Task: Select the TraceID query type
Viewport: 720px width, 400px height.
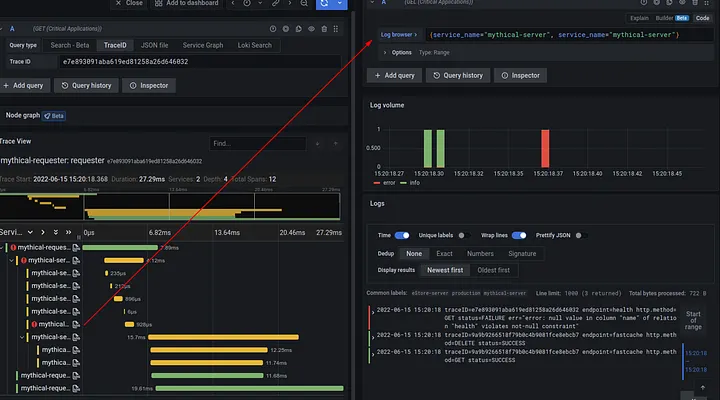Action: (x=115, y=45)
